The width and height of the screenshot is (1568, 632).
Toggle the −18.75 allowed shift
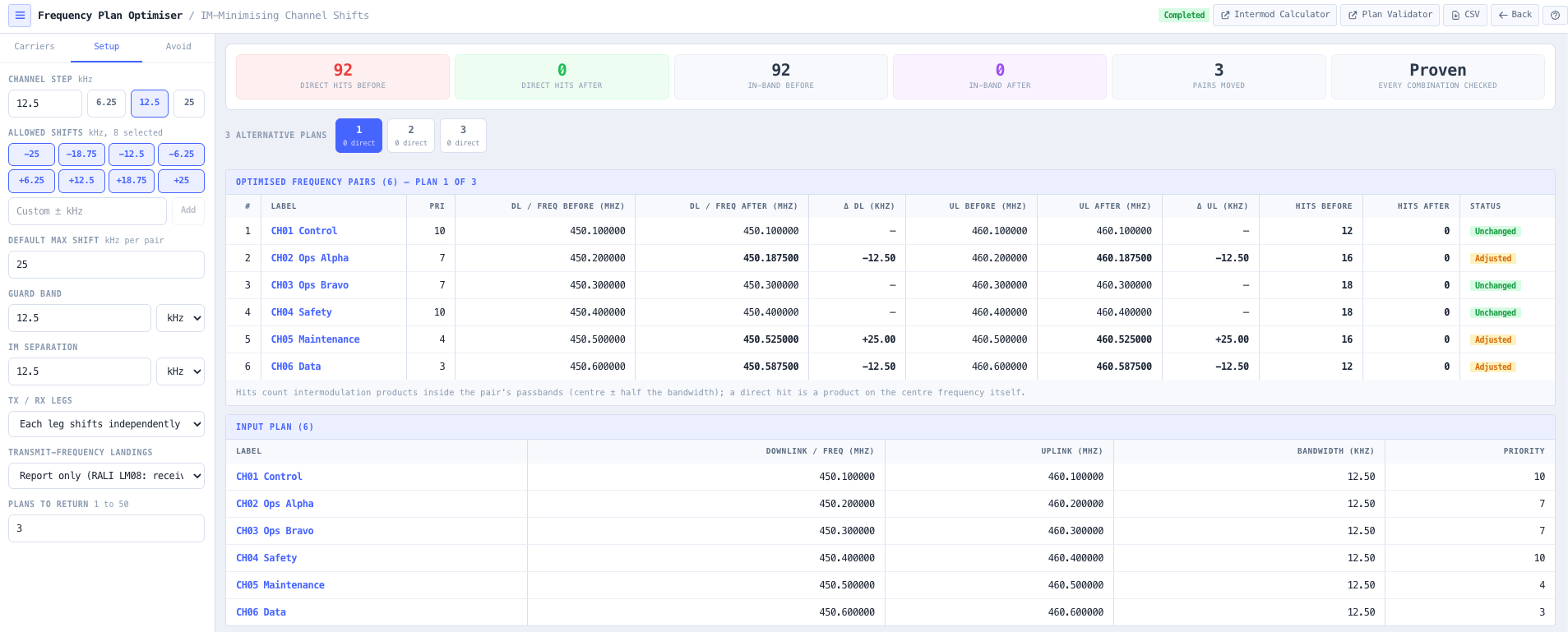pyautogui.click(x=81, y=154)
